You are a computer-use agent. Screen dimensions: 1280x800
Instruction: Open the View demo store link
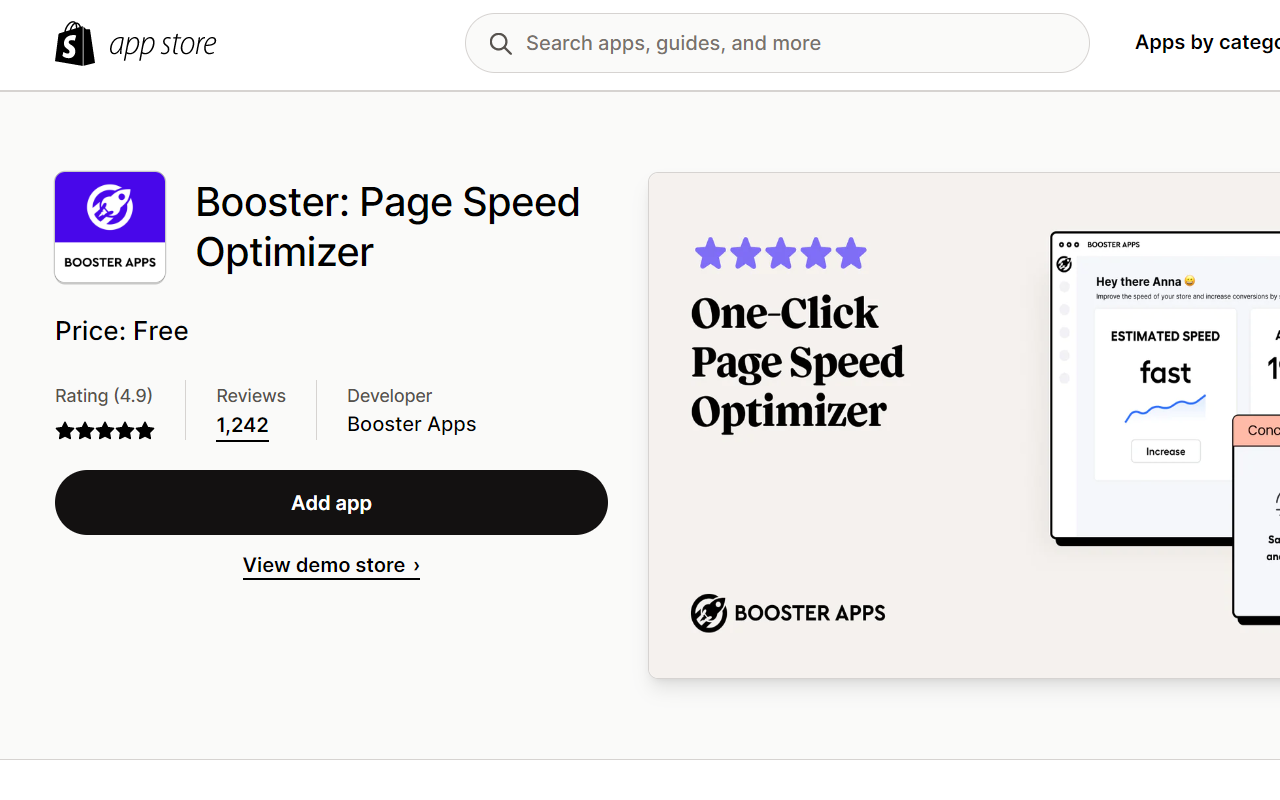[x=331, y=565]
